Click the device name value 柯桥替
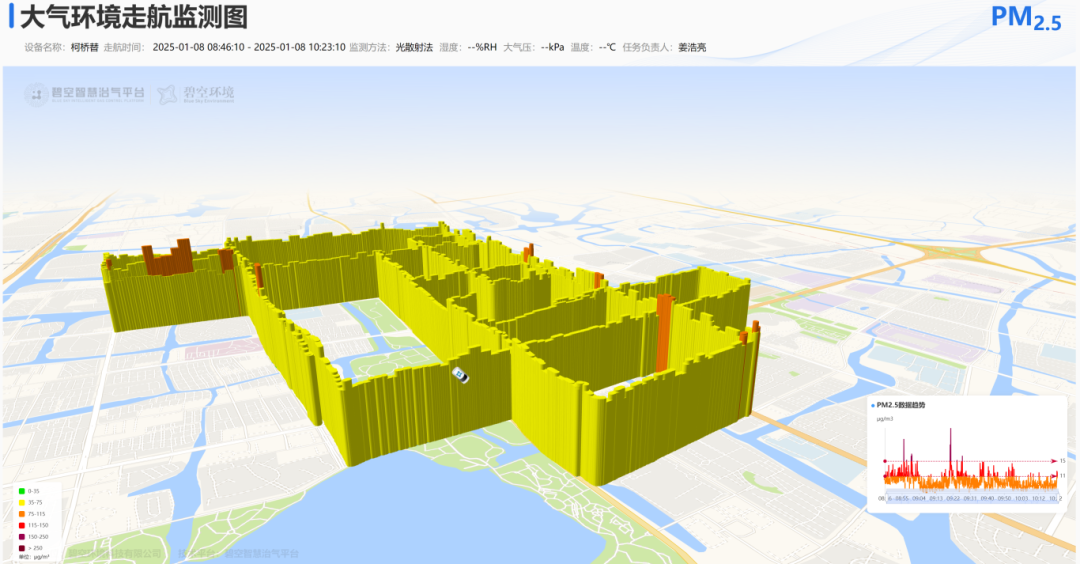 [x=85, y=48]
